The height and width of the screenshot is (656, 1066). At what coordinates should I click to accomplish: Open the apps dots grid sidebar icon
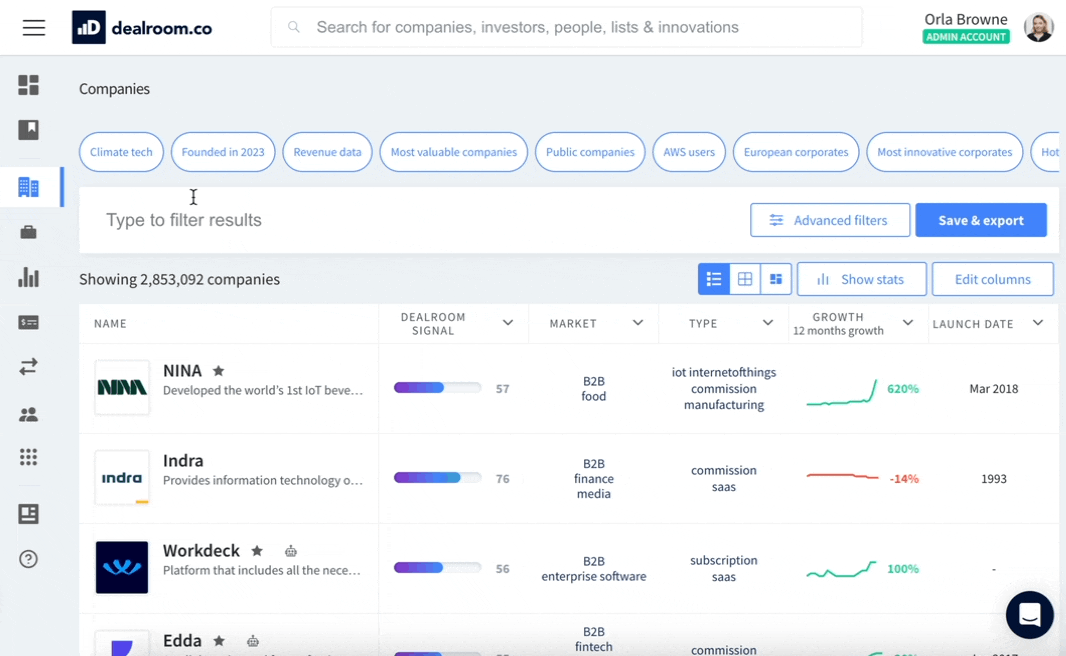(29, 458)
